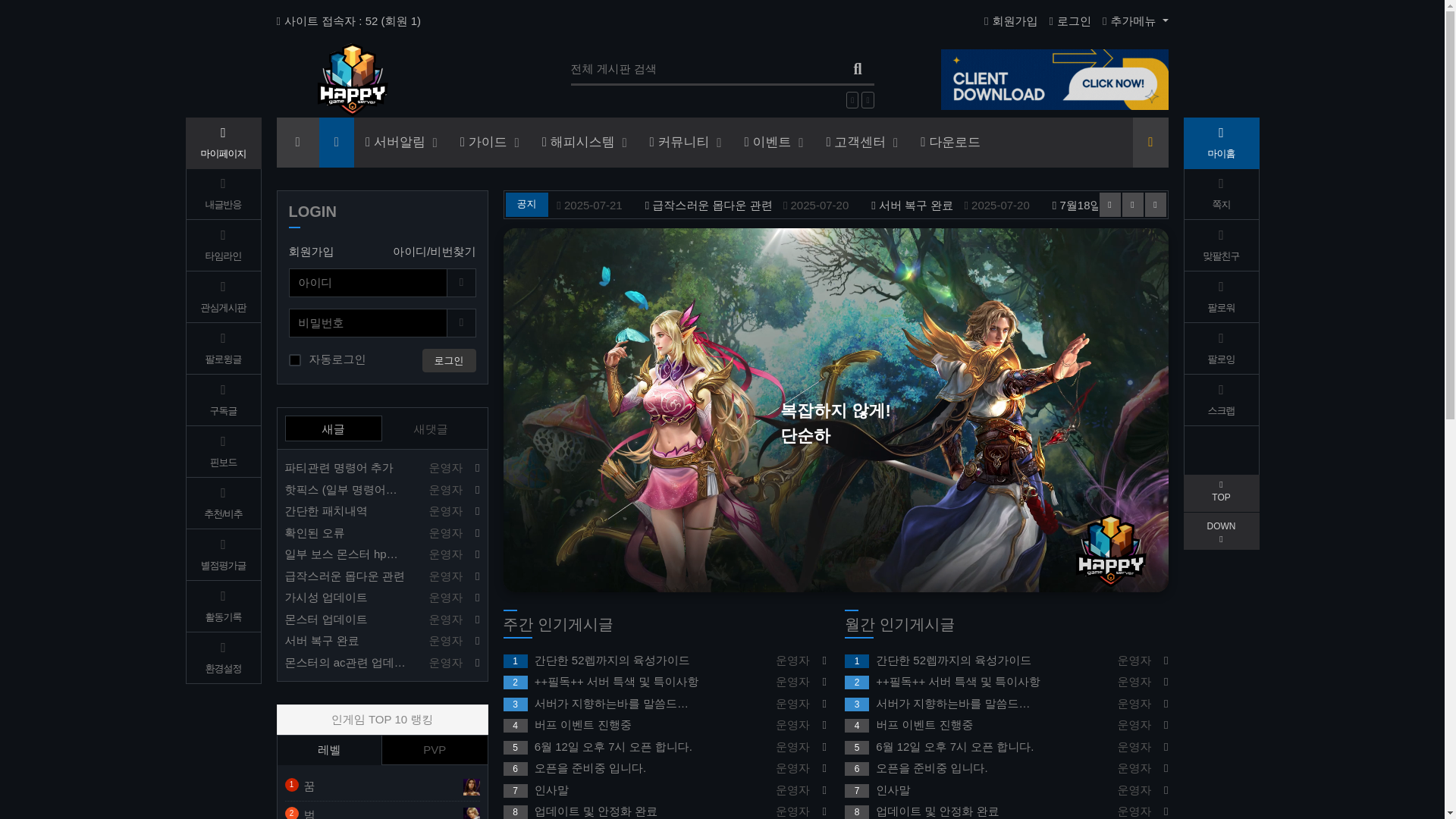The height and width of the screenshot is (819, 1456).
Task: Click the middle notice ticker control button
Action: coord(1133,205)
